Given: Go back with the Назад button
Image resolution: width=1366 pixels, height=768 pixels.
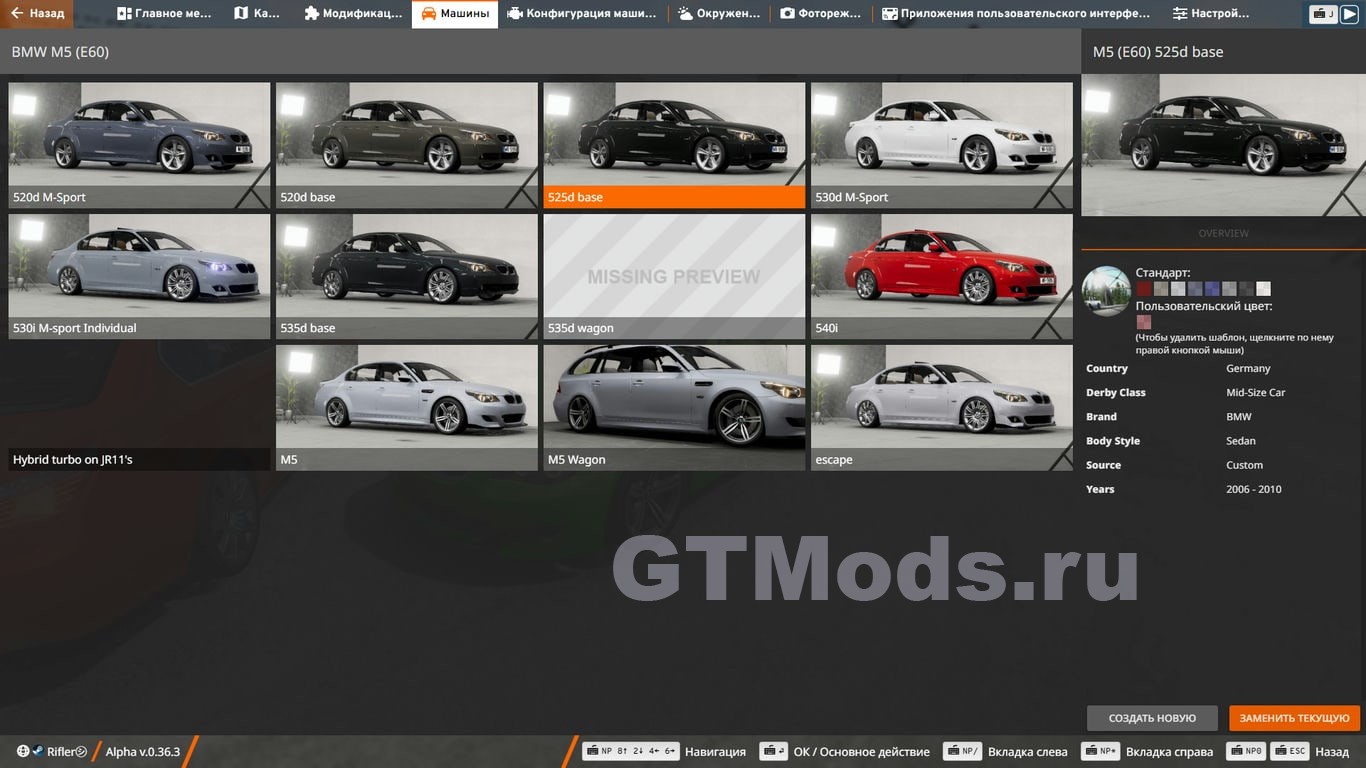Looking at the screenshot, I should pos(38,14).
